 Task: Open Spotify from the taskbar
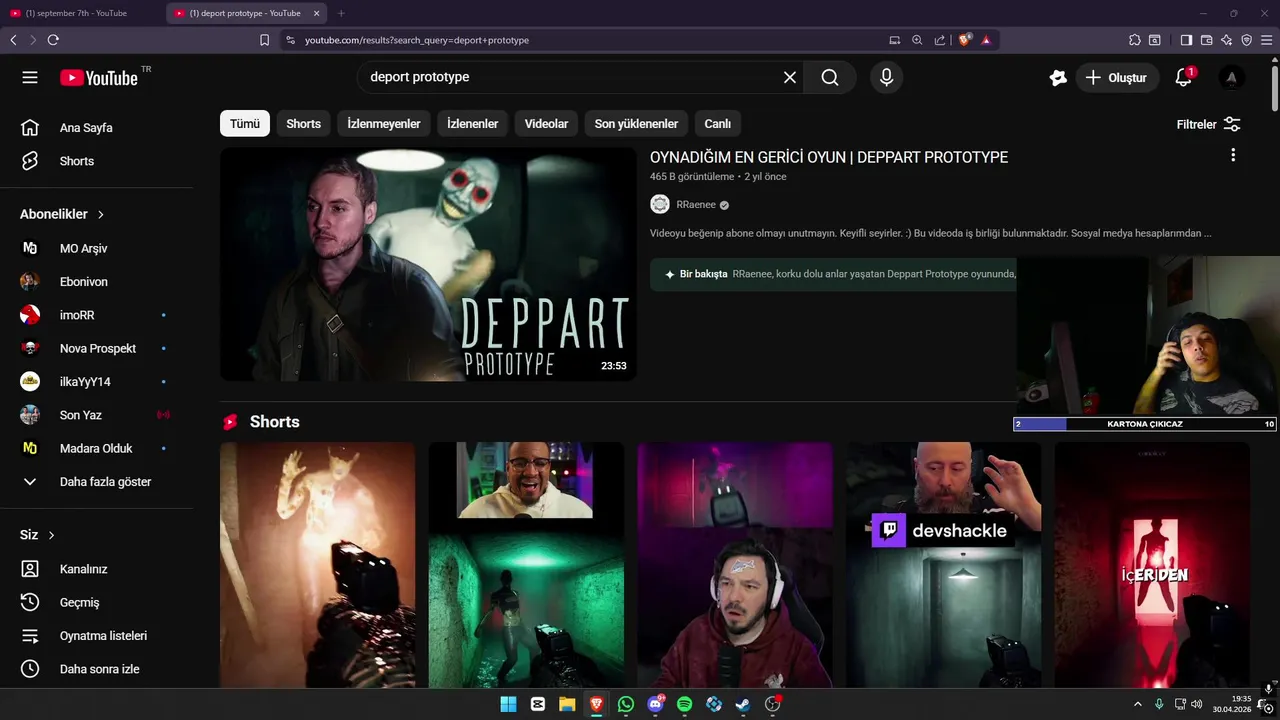pyautogui.click(x=685, y=704)
